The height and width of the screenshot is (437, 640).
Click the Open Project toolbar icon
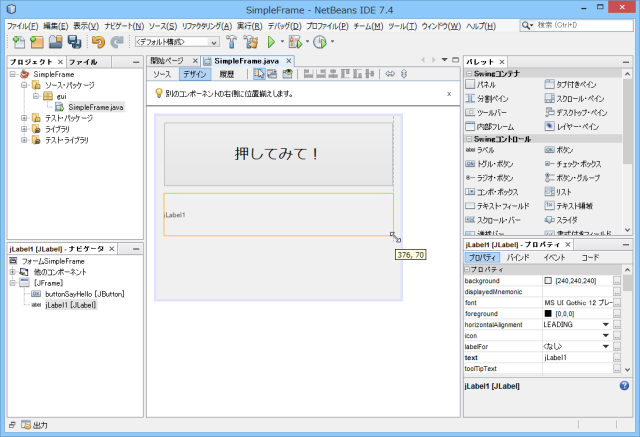tap(56, 42)
